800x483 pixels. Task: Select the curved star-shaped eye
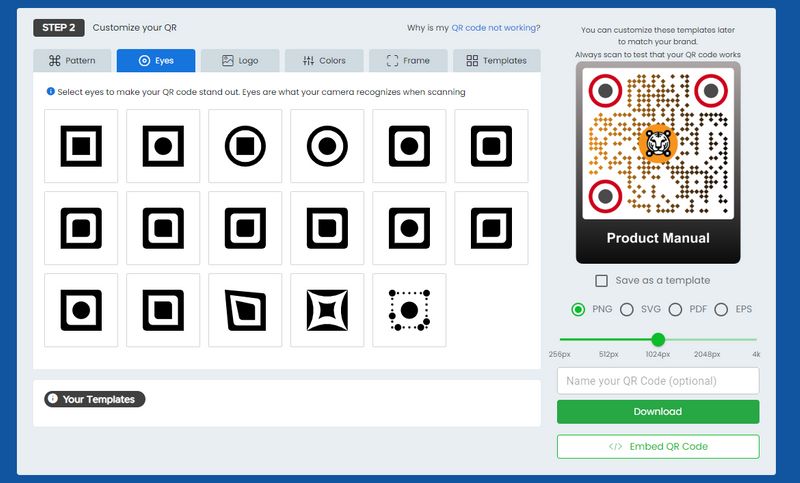(327, 310)
